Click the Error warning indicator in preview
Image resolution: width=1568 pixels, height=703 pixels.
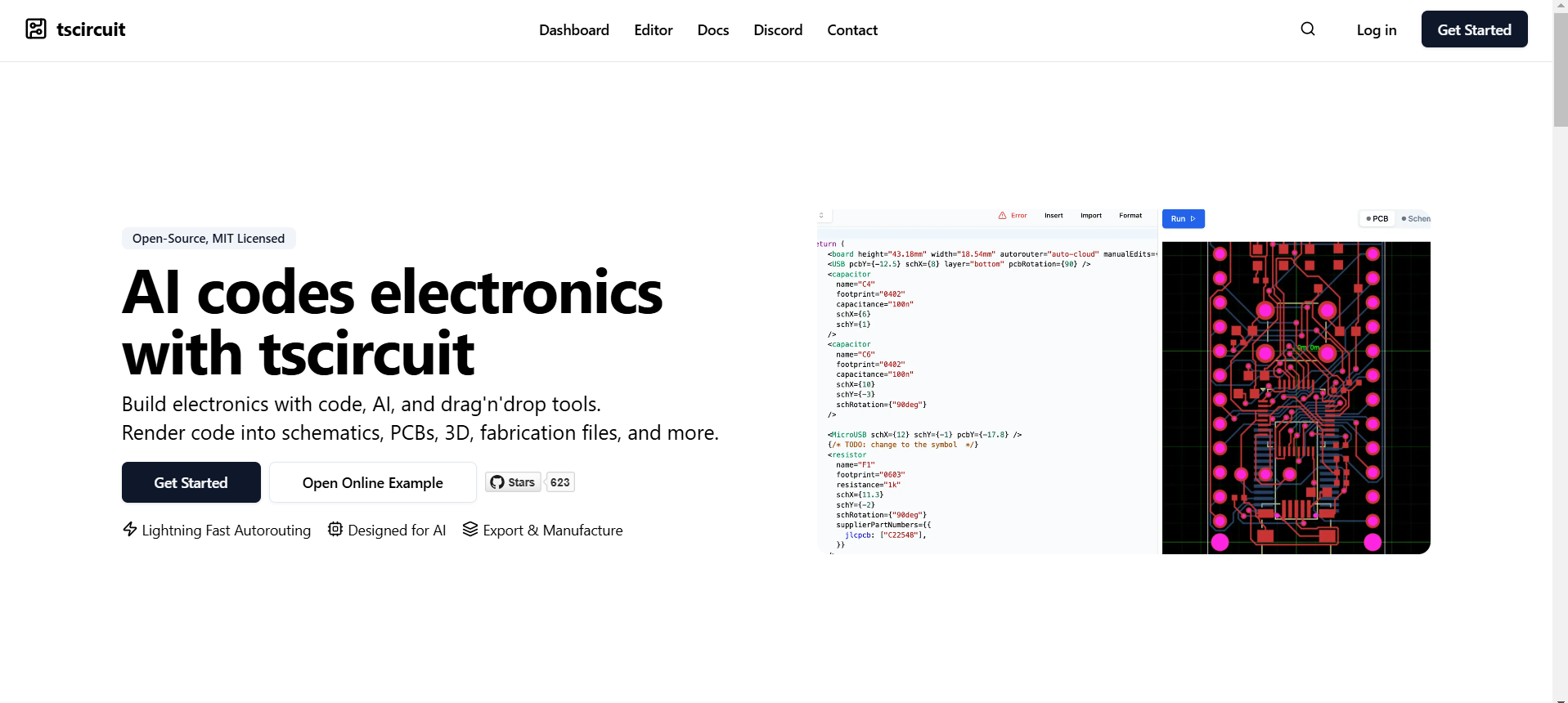[x=1013, y=216]
